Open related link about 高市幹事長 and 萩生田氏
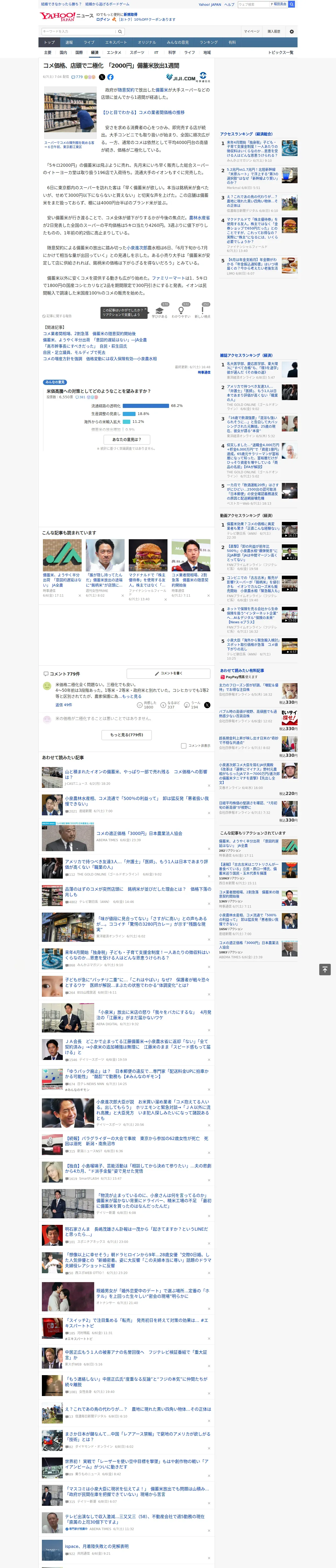 point(85,346)
